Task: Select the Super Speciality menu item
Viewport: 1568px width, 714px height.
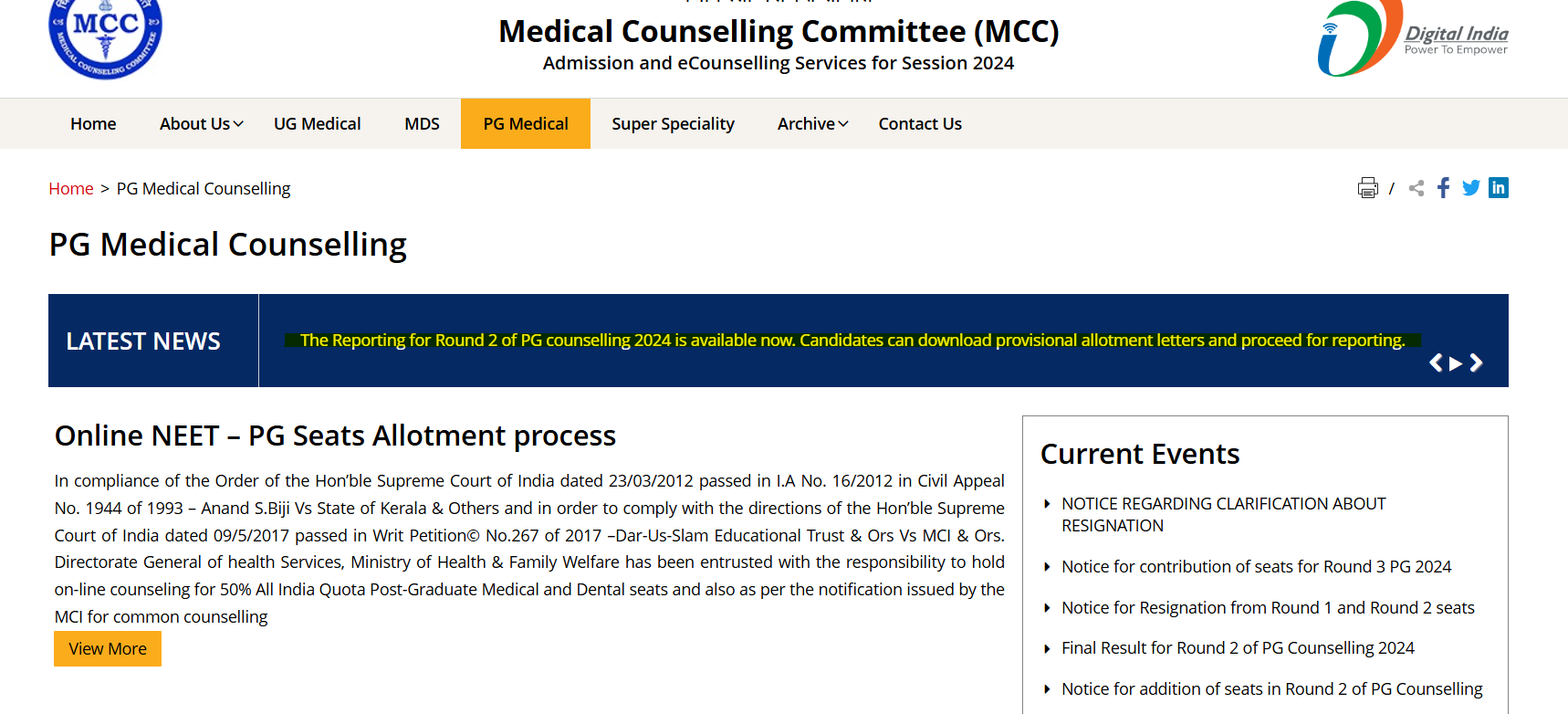Action: point(673,124)
